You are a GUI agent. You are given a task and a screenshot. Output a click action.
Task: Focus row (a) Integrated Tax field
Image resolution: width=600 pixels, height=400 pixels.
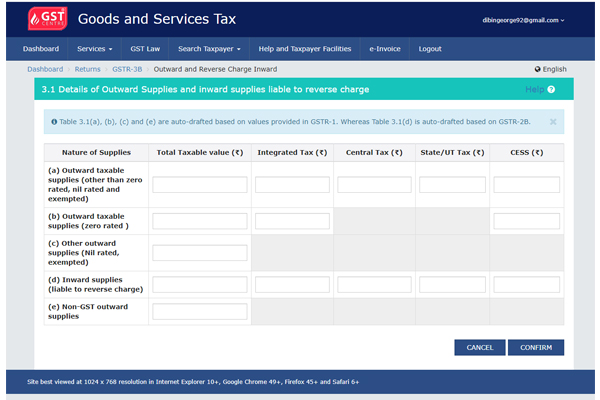click(x=292, y=184)
